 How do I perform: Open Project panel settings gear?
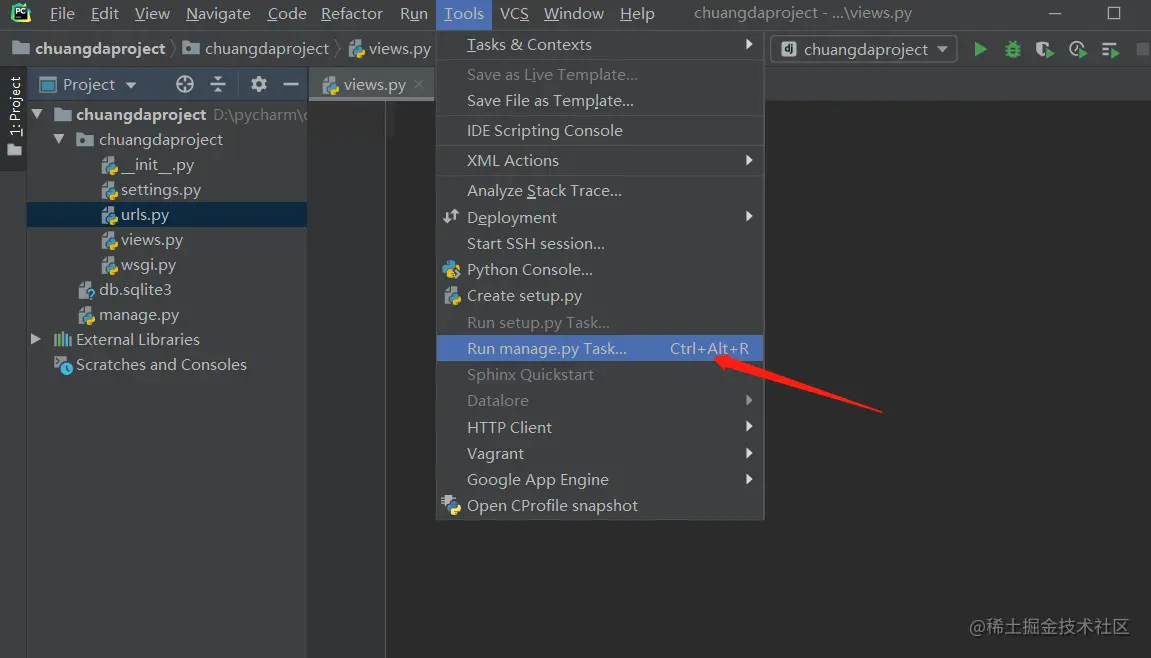[x=258, y=84]
